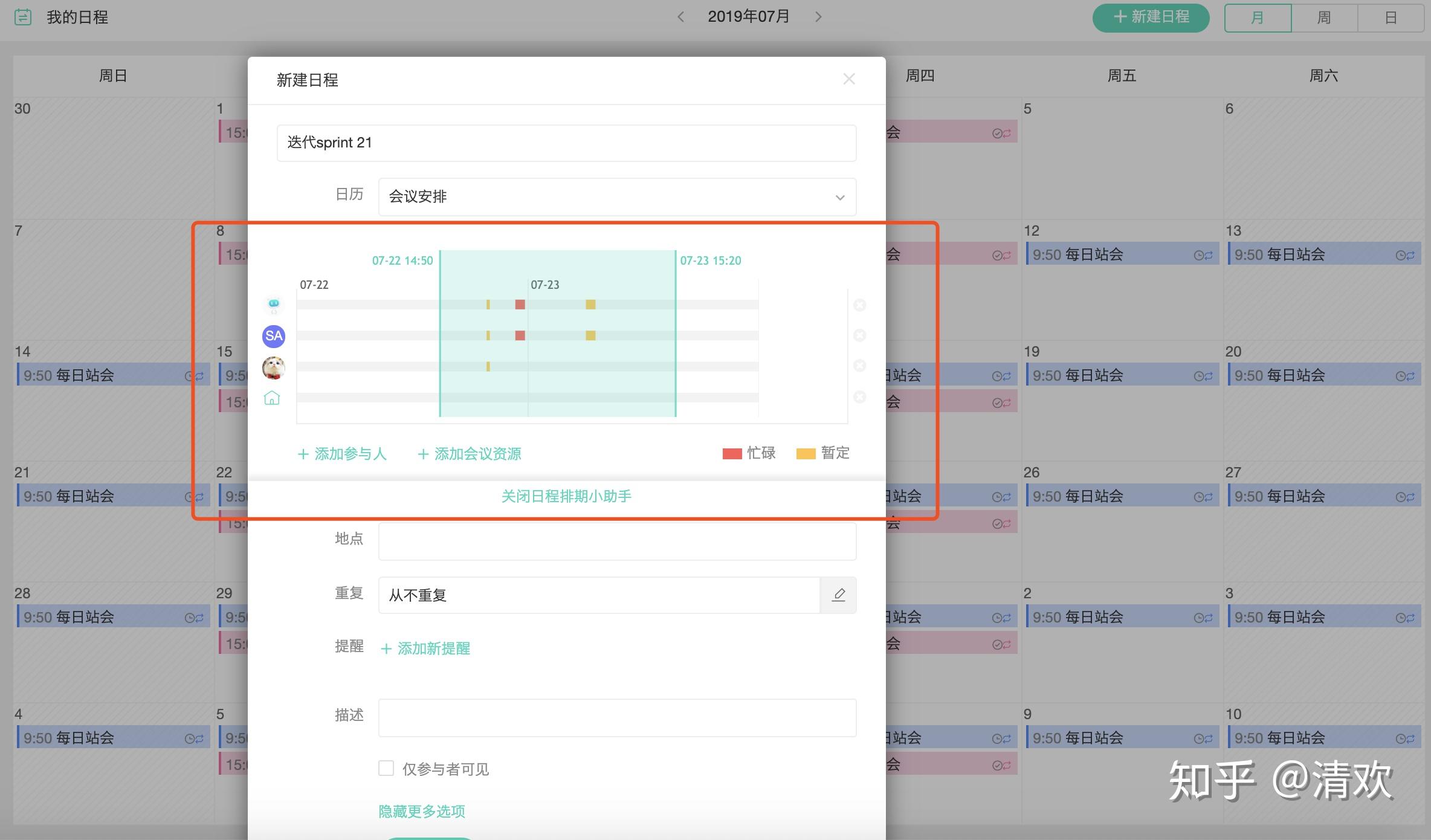Viewport: 1431px width, 840px height.
Task: Close the 新建日程 dialog
Action: [x=848, y=79]
